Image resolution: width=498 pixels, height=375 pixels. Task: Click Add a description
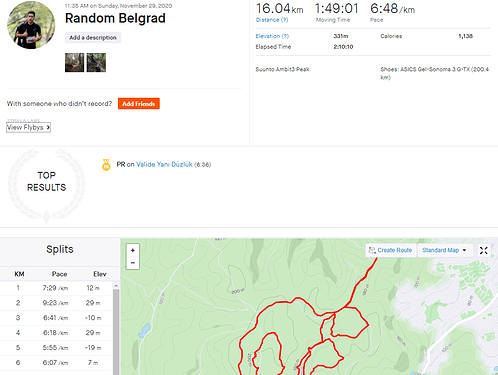point(93,38)
